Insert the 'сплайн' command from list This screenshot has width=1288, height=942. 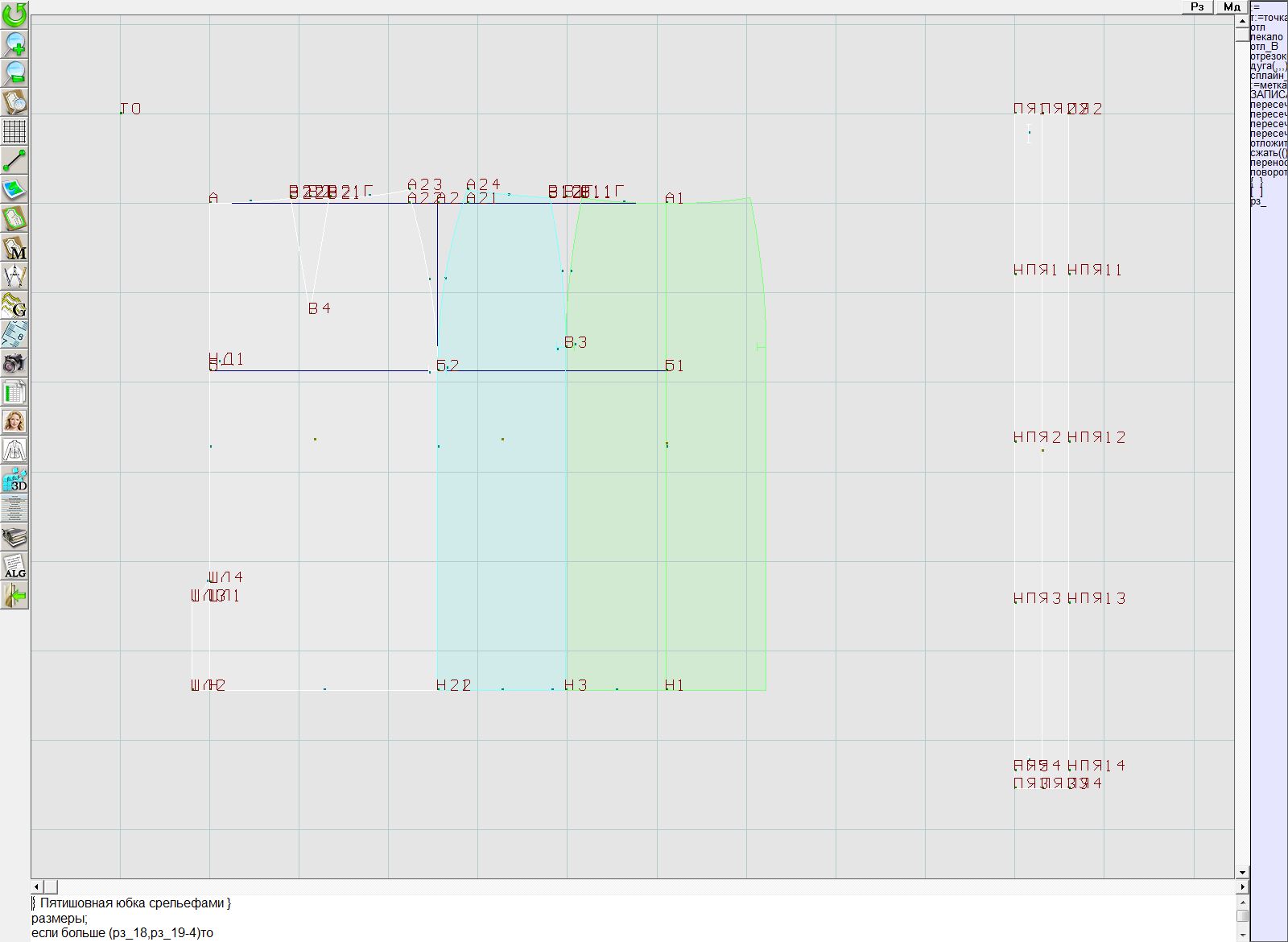tap(1267, 76)
